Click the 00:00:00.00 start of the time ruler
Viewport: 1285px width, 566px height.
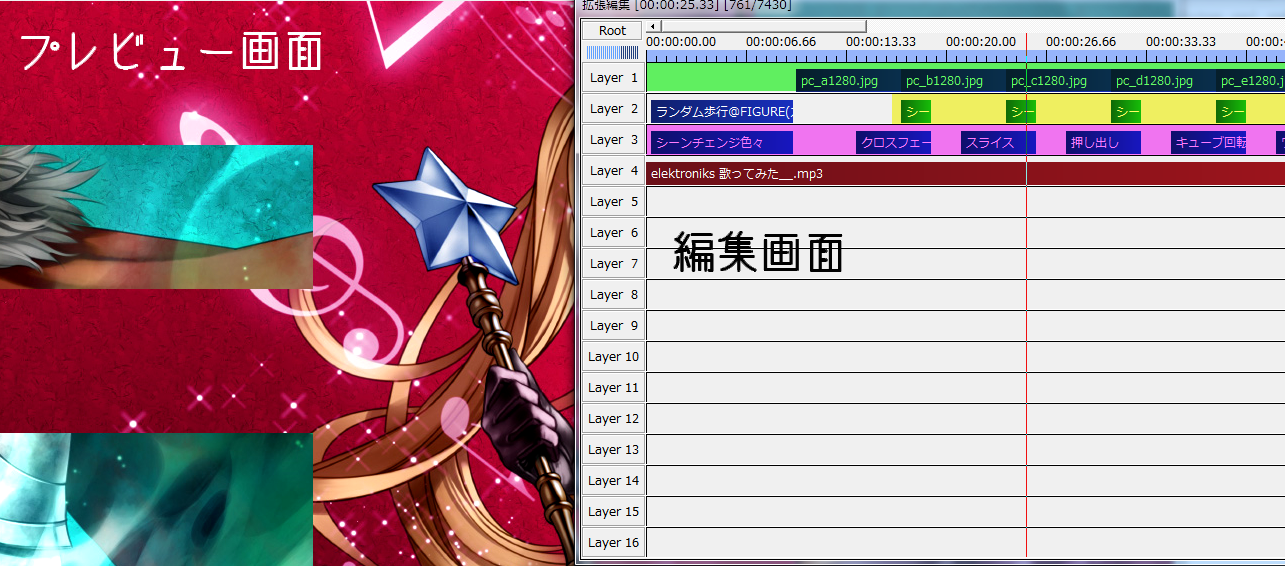681,42
